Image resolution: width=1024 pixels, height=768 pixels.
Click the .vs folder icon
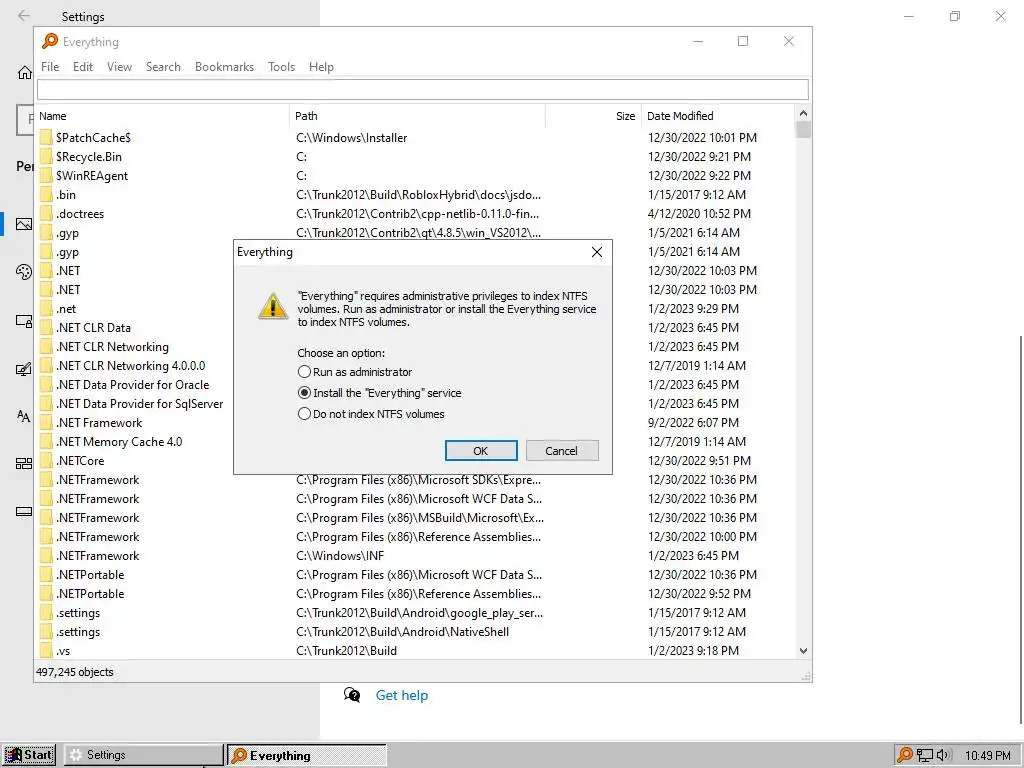pos(46,650)
